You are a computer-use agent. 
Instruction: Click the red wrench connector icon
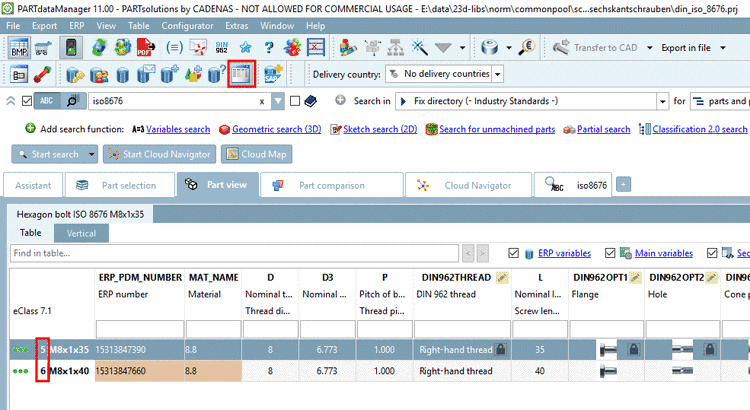point(42,75)
